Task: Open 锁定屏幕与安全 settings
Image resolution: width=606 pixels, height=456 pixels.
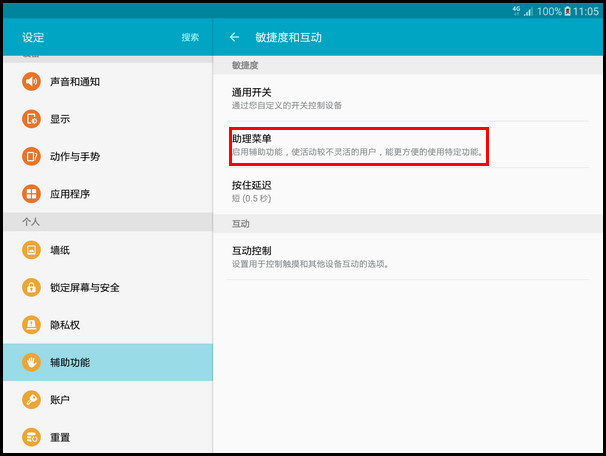Action: tap(108, 288)
